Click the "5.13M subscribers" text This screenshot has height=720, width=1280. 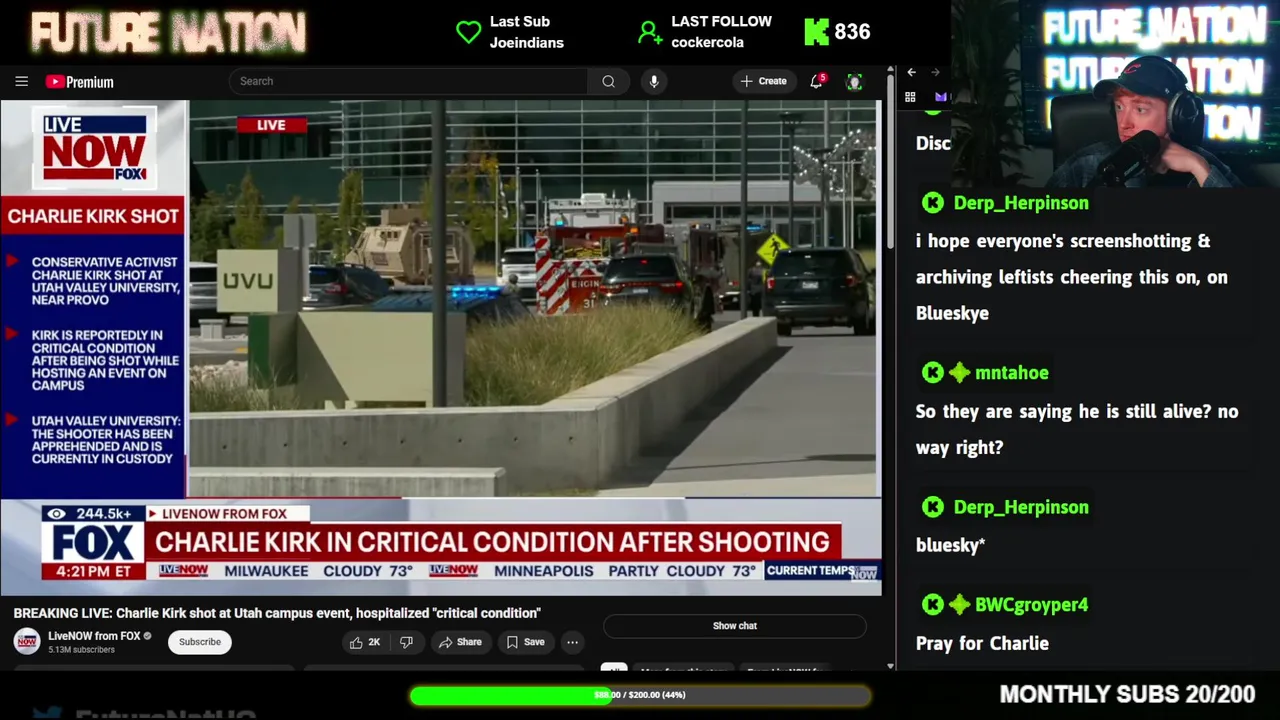pos(82,650)
